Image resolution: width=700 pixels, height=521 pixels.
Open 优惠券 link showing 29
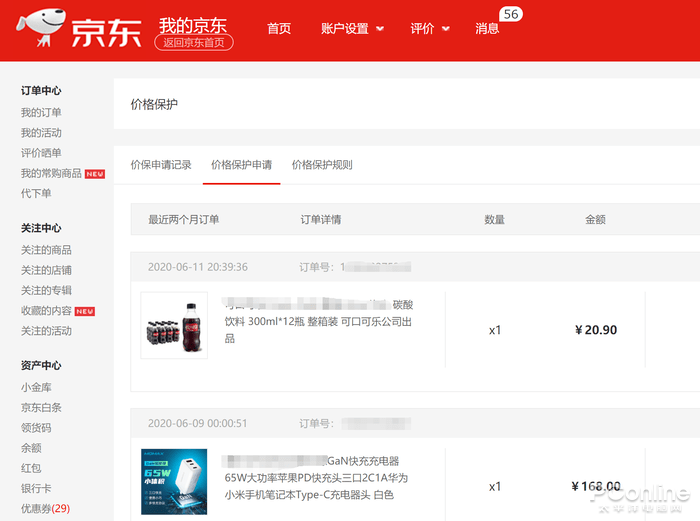tap(45, 509)
